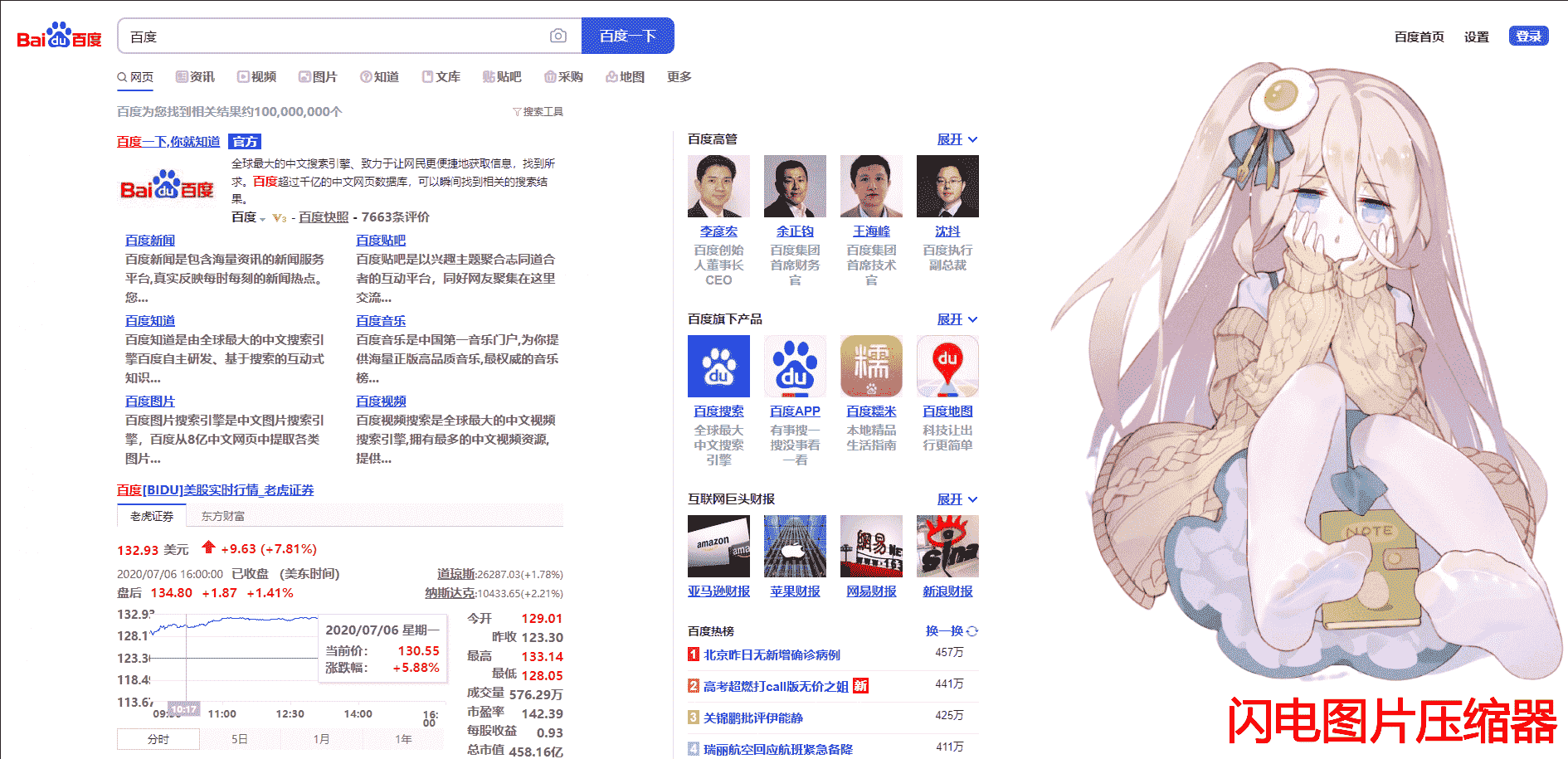Click the Apple report thumbnail
Image resolution: width=1568 pixels, height=759 pixels.
pos(795,547)
